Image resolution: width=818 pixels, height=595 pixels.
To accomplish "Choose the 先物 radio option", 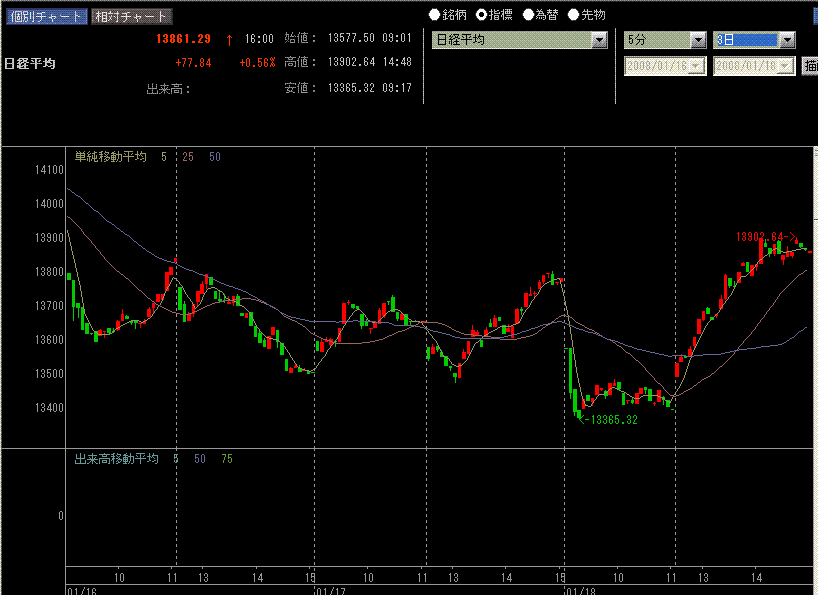I will pyautogui.click(x=573, y=15).
